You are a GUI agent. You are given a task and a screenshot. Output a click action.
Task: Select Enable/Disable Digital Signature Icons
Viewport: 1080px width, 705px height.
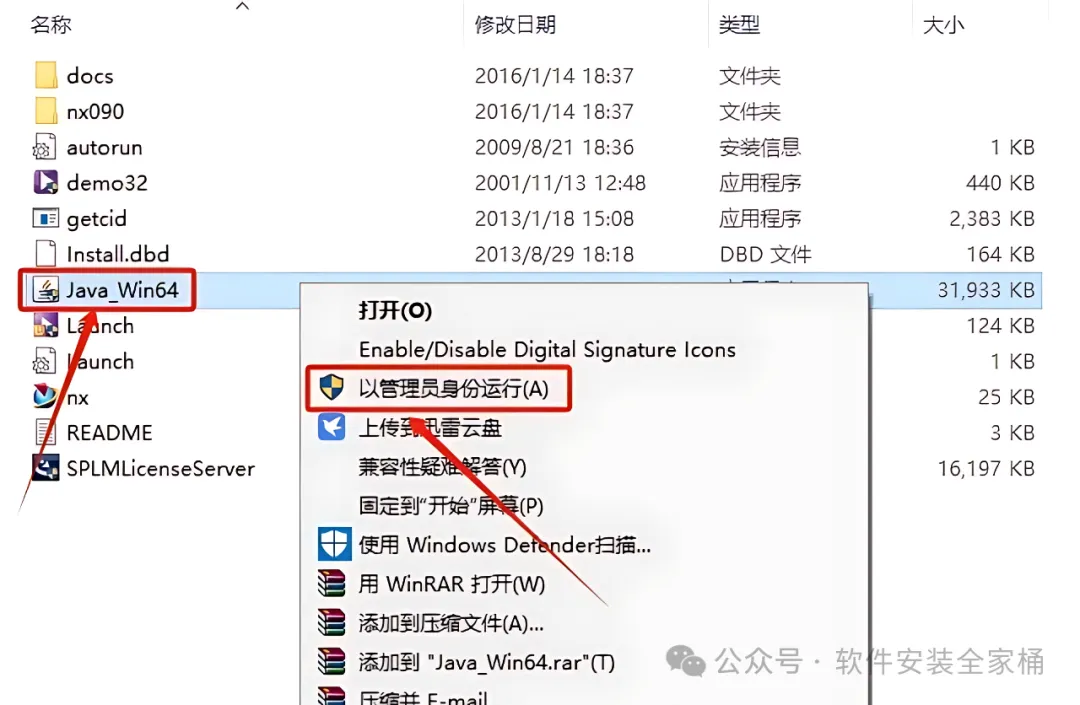click(x=548, y=350)
